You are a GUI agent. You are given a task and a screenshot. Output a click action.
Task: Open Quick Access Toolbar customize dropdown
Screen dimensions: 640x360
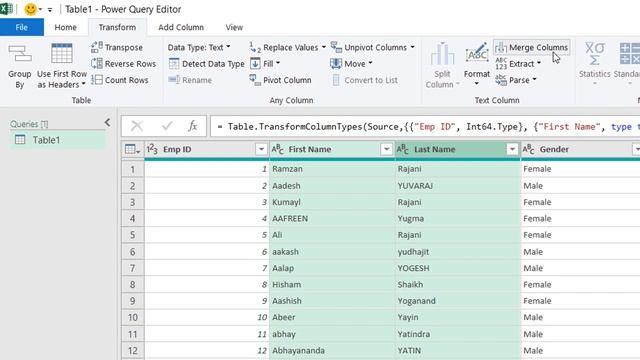point(50,9)
